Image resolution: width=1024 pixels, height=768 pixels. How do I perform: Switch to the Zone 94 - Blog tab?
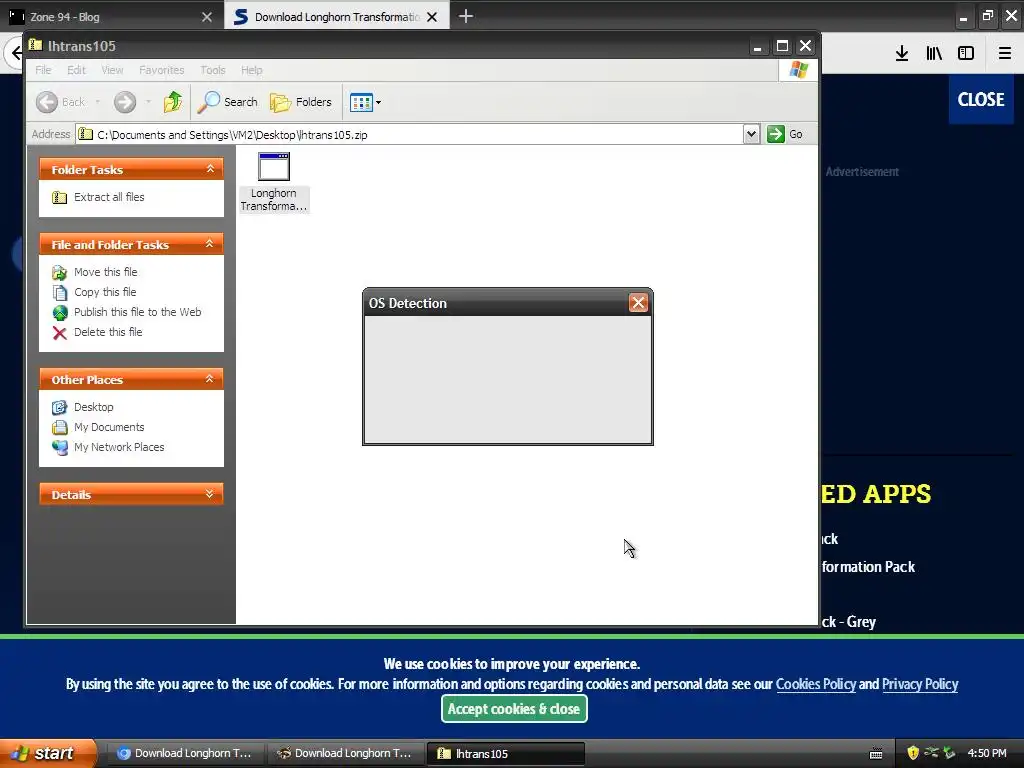pos(111,17)
